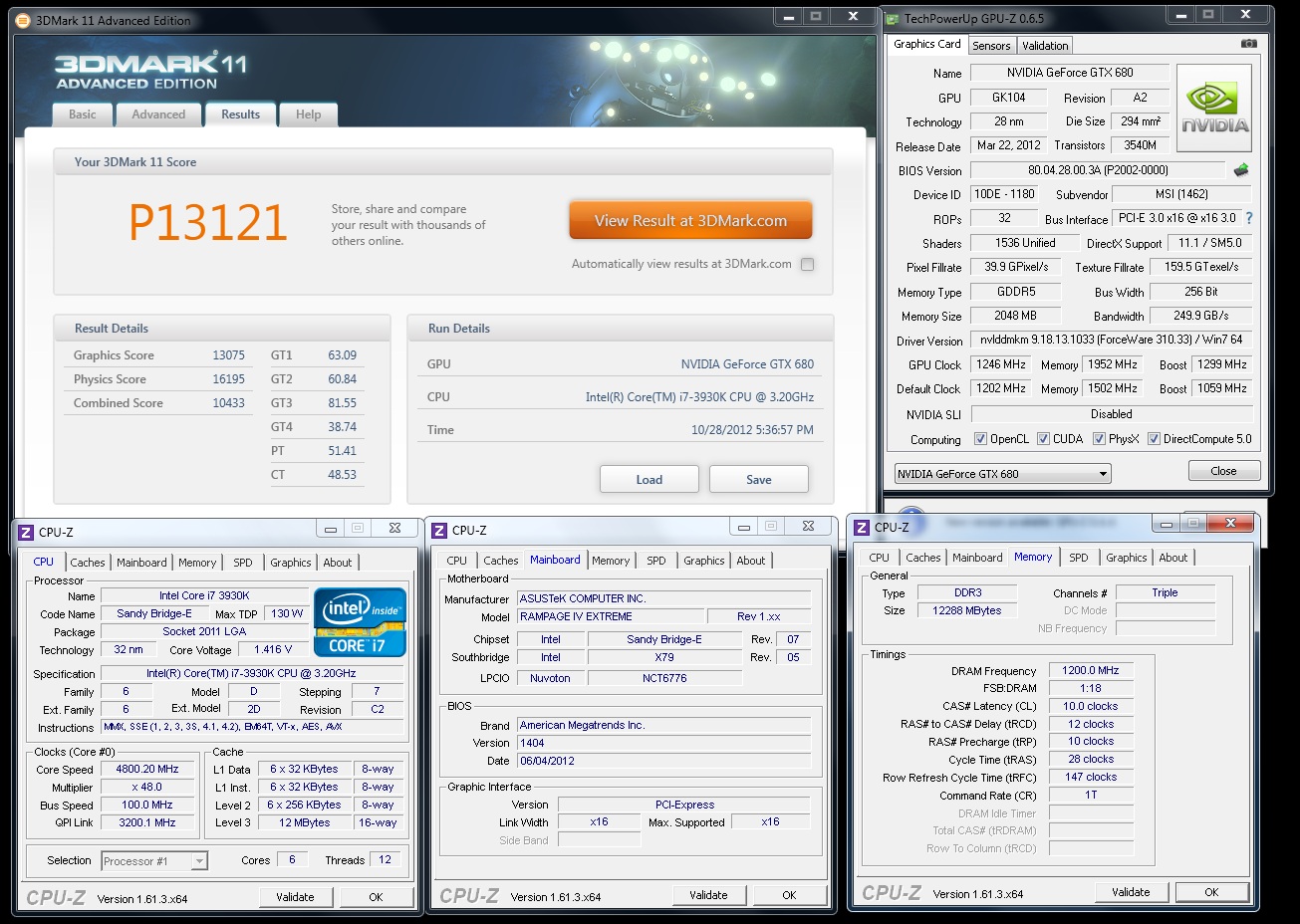Viewport: 1300px width, 924px height.
Task: Click the Channels # value Triple
Action: pos(1165,593)
